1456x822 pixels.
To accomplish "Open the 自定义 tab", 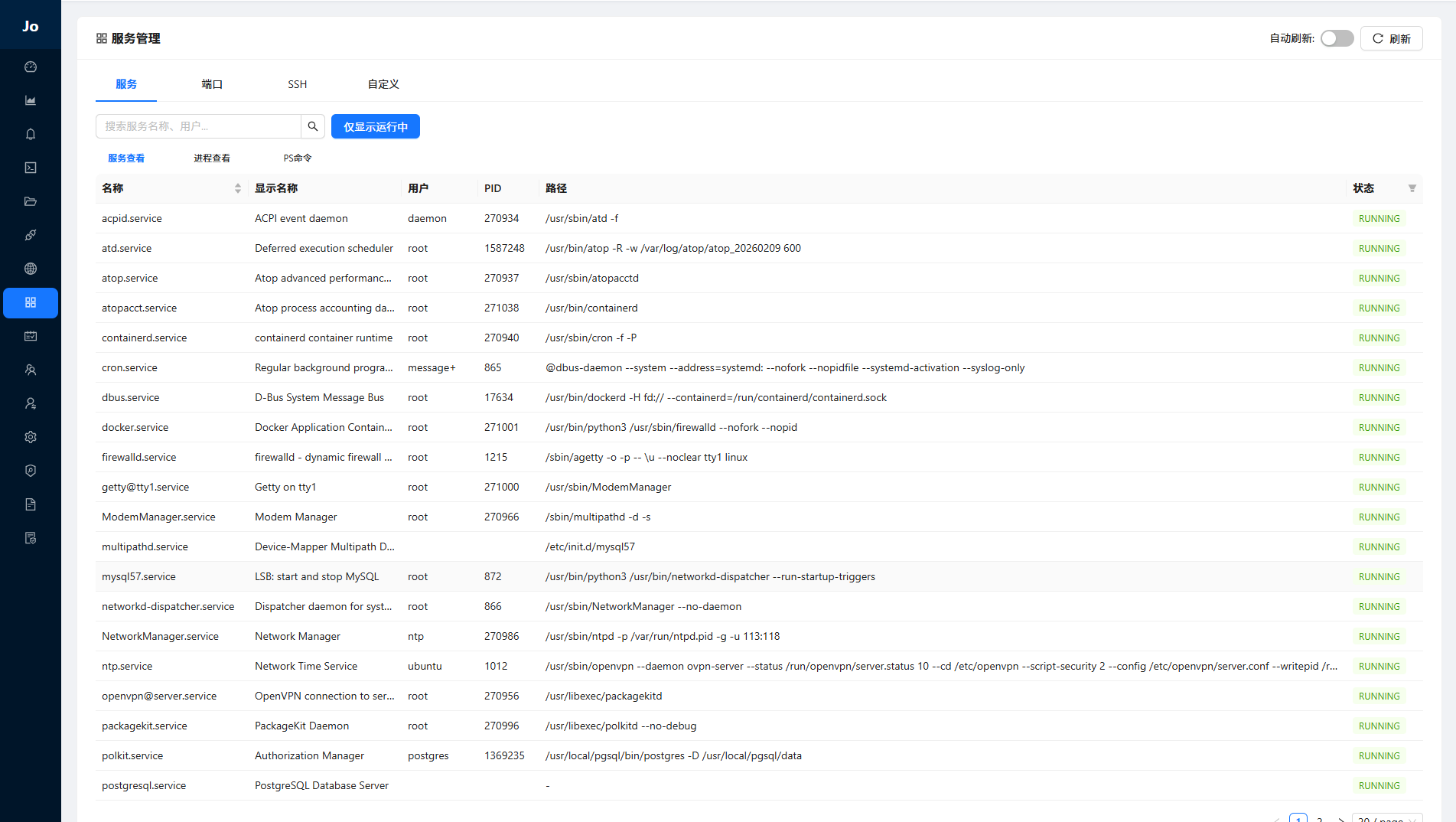I will click(x=383, y=84).
